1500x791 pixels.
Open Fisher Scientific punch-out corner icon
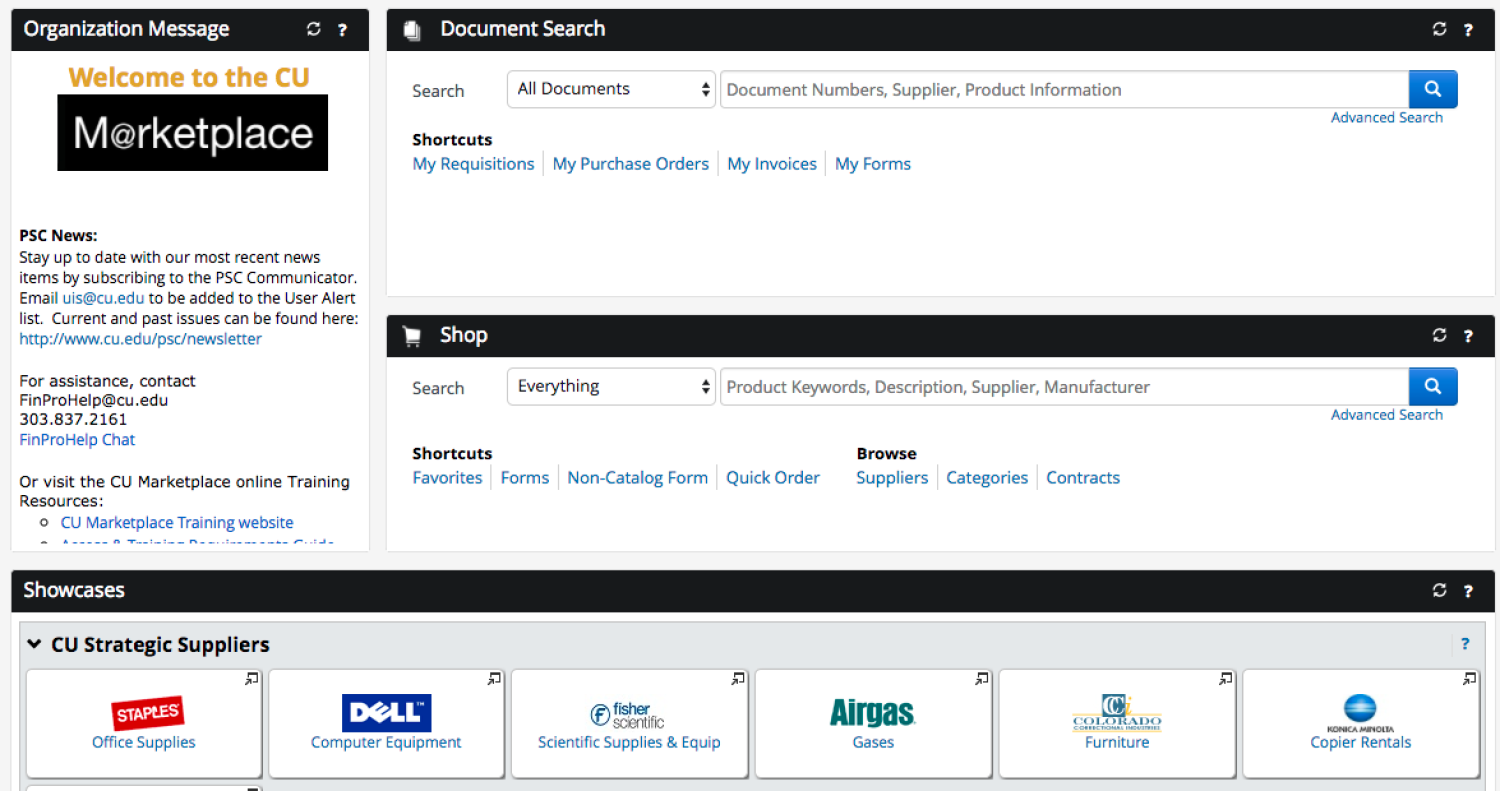coord(738,679)
